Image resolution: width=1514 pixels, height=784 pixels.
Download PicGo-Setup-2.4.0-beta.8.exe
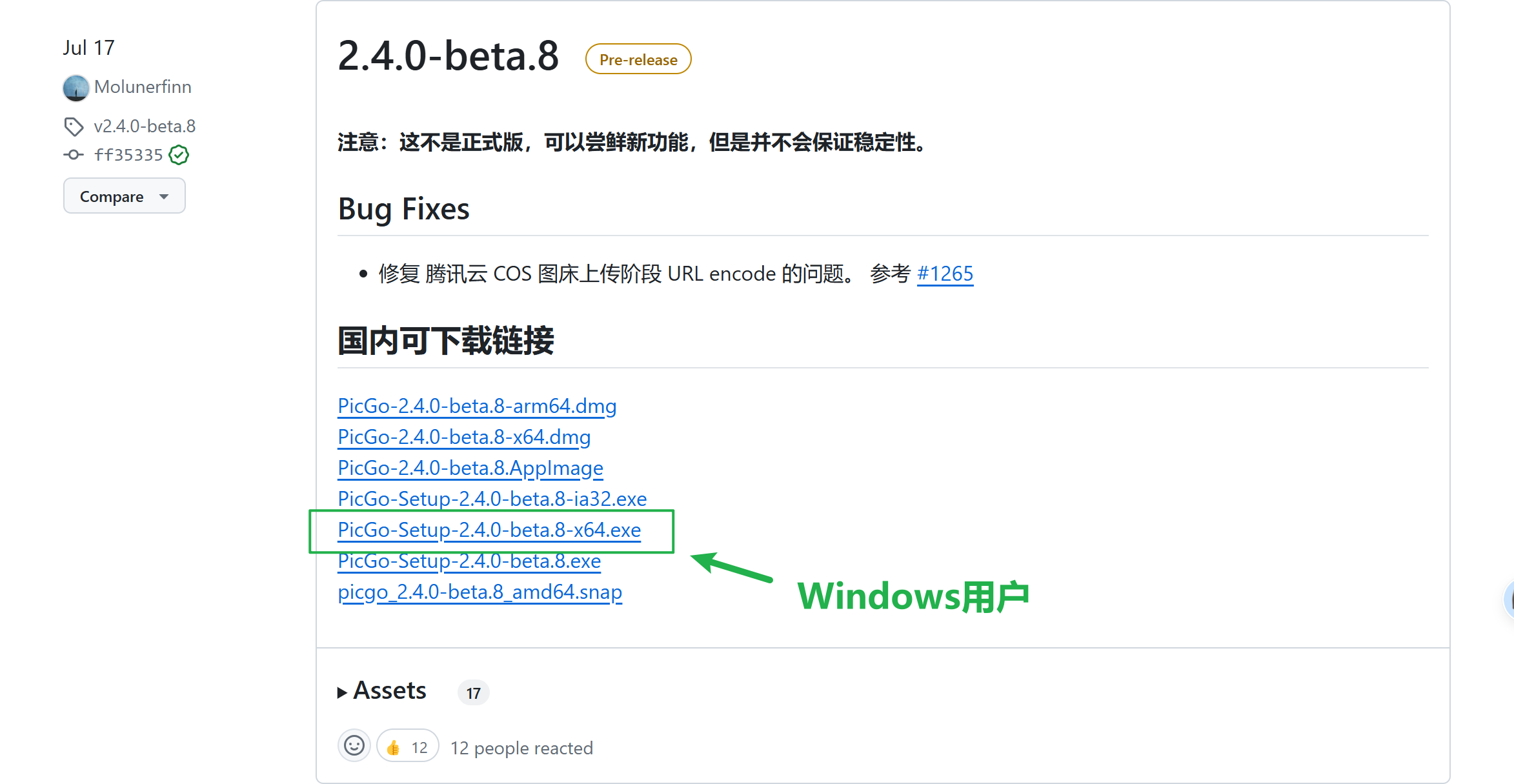click(469, 561)
